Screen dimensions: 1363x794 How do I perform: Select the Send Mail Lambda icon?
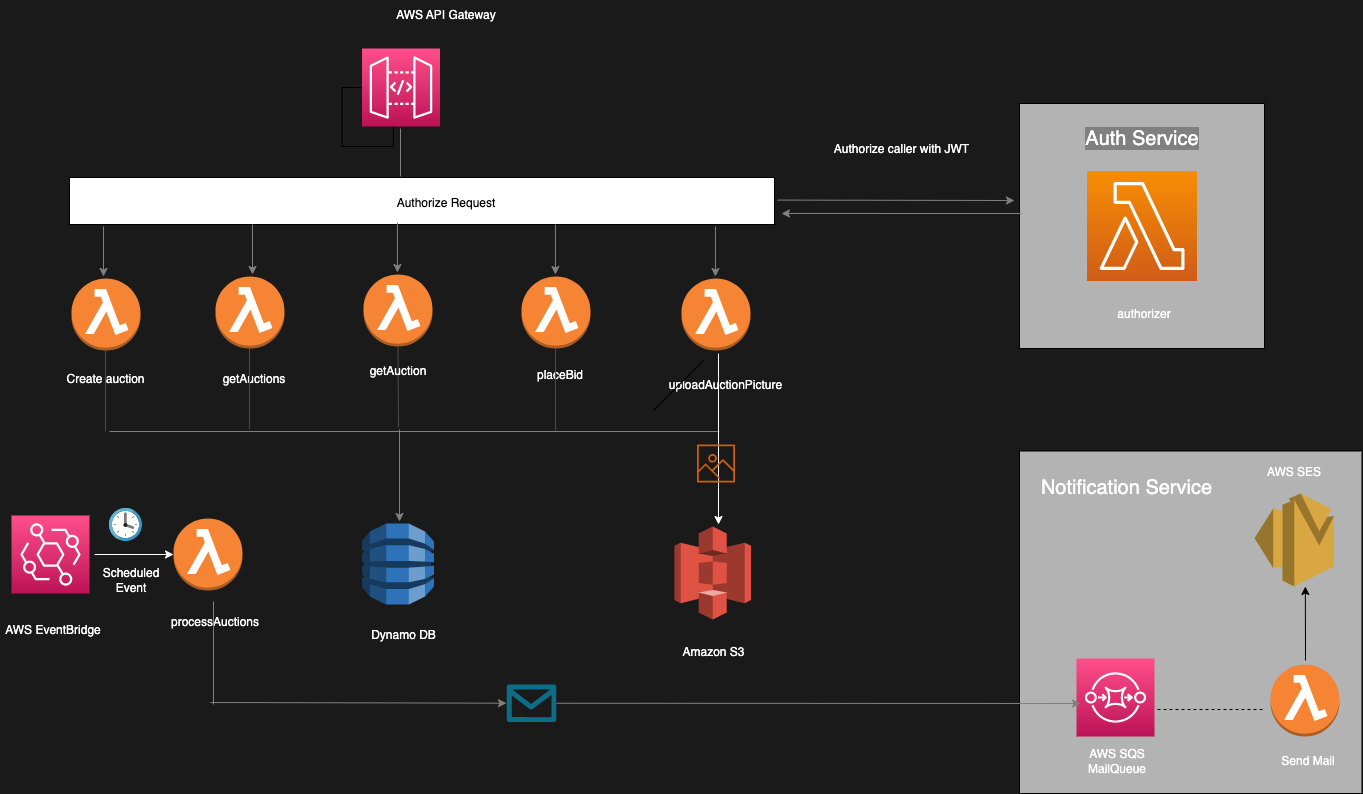pyautogui.click(x=1305, y=701)
